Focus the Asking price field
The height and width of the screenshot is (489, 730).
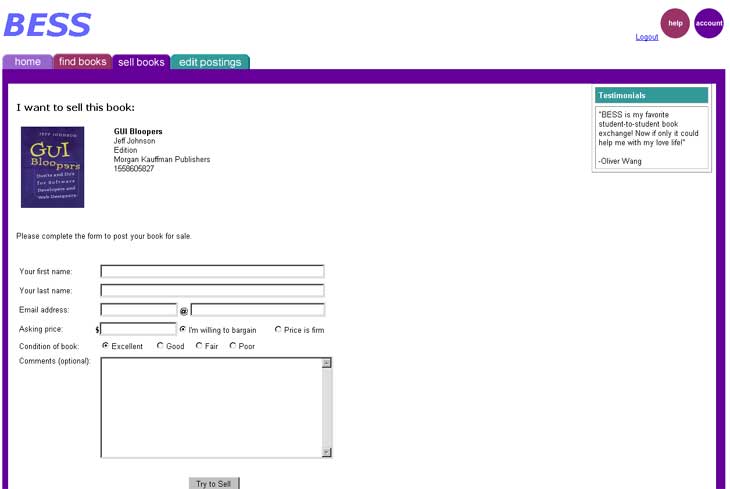138,329
